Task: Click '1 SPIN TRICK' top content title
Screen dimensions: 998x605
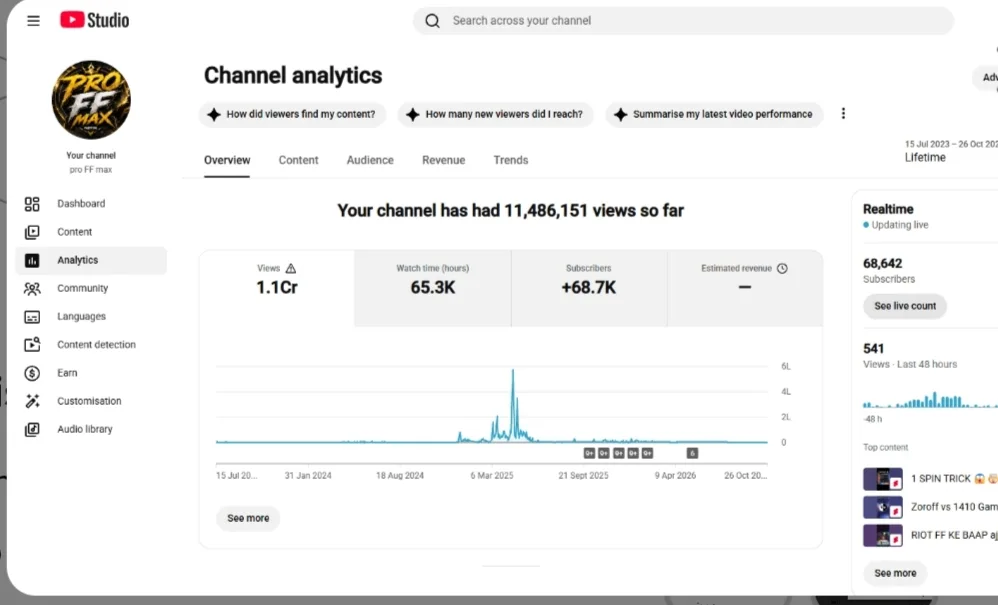Action: [953, 478]
